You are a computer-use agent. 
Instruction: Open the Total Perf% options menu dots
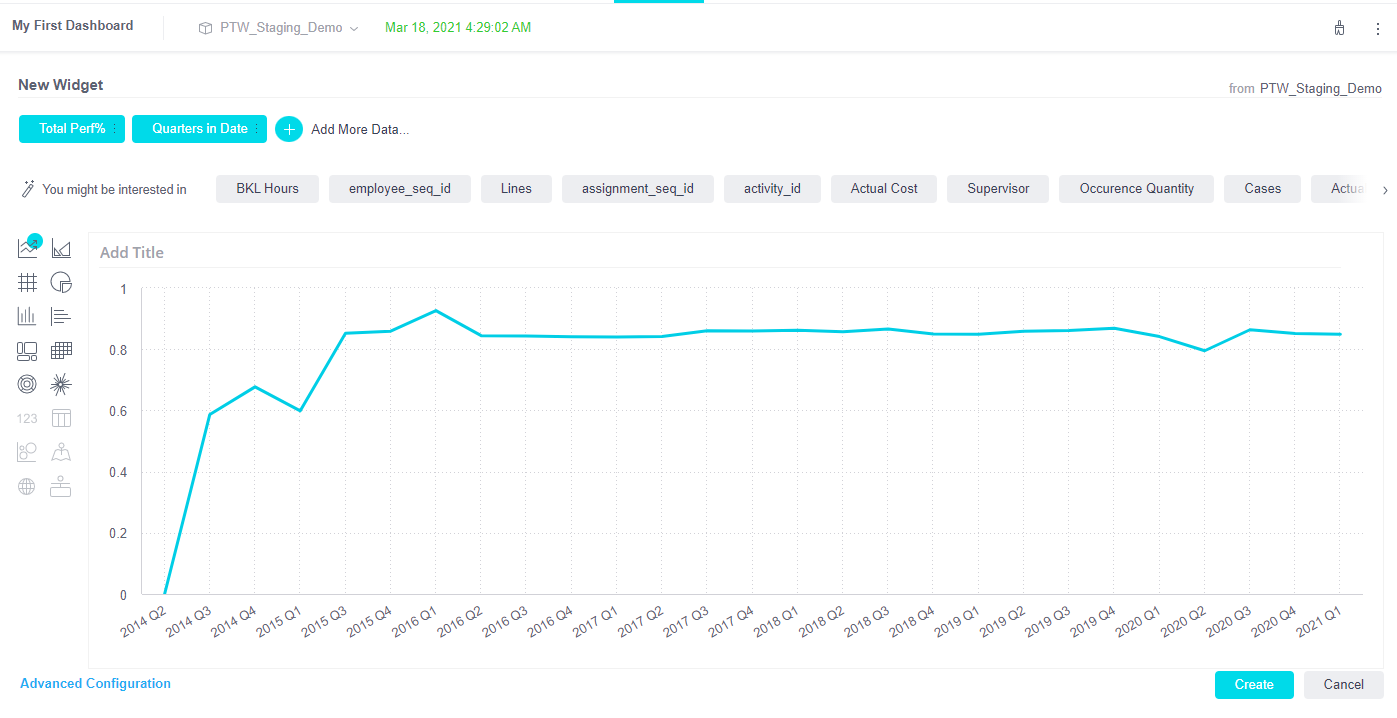coord(115,129)
